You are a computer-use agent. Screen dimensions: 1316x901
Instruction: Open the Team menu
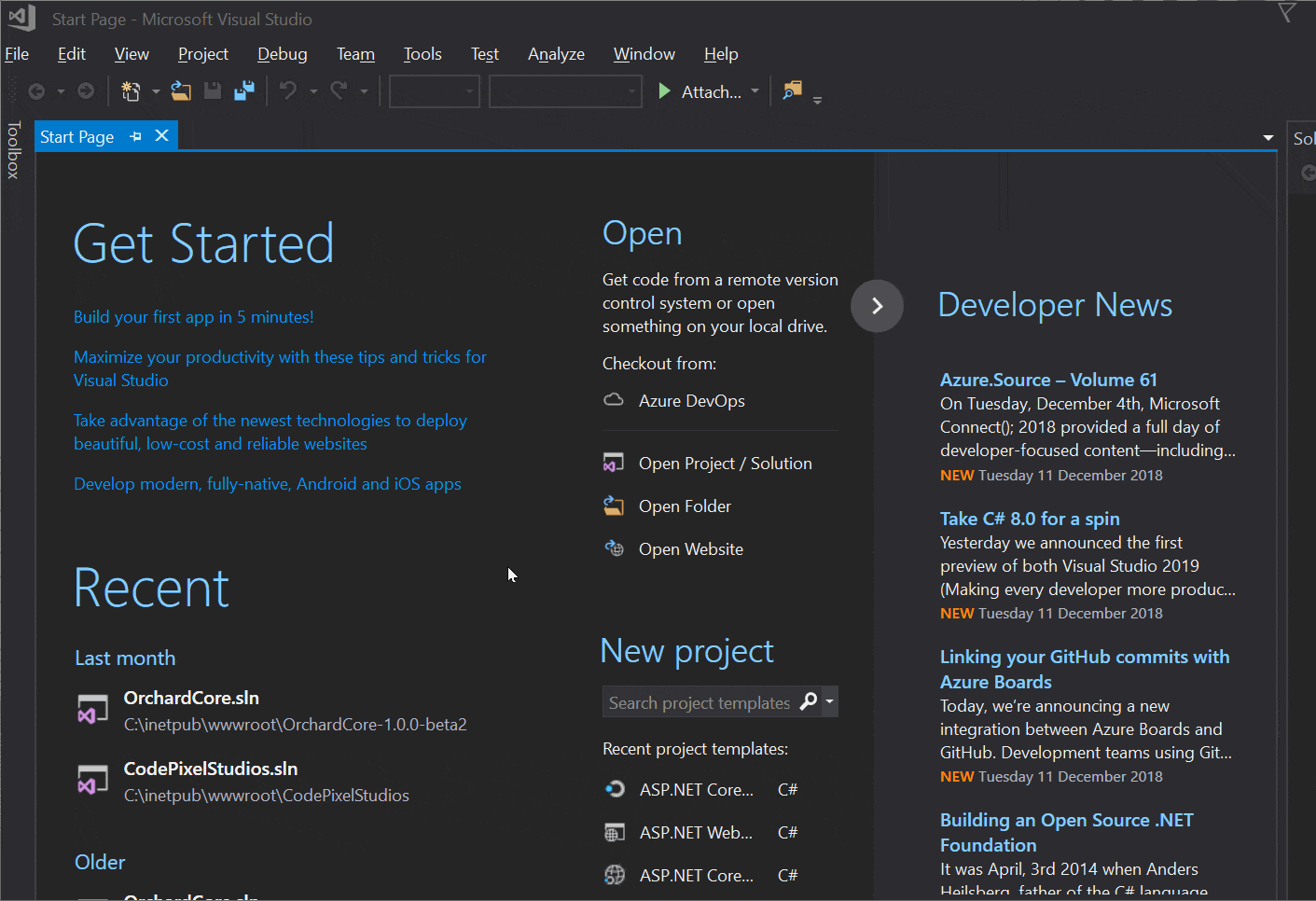tap(355, 53)
